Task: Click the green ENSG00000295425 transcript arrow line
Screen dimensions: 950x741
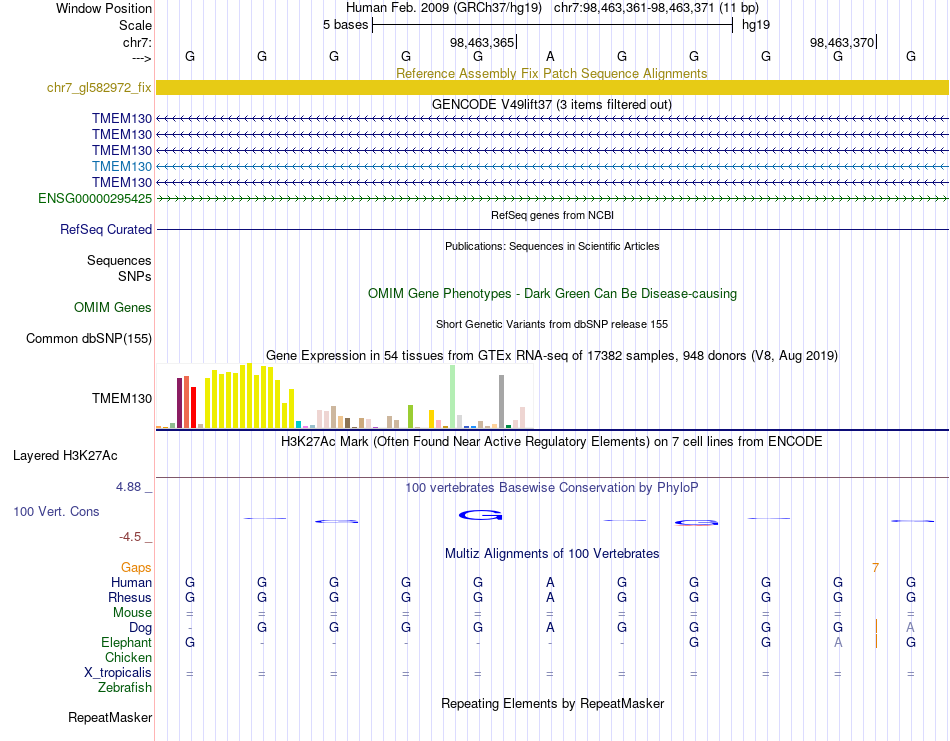Action: 552,198
